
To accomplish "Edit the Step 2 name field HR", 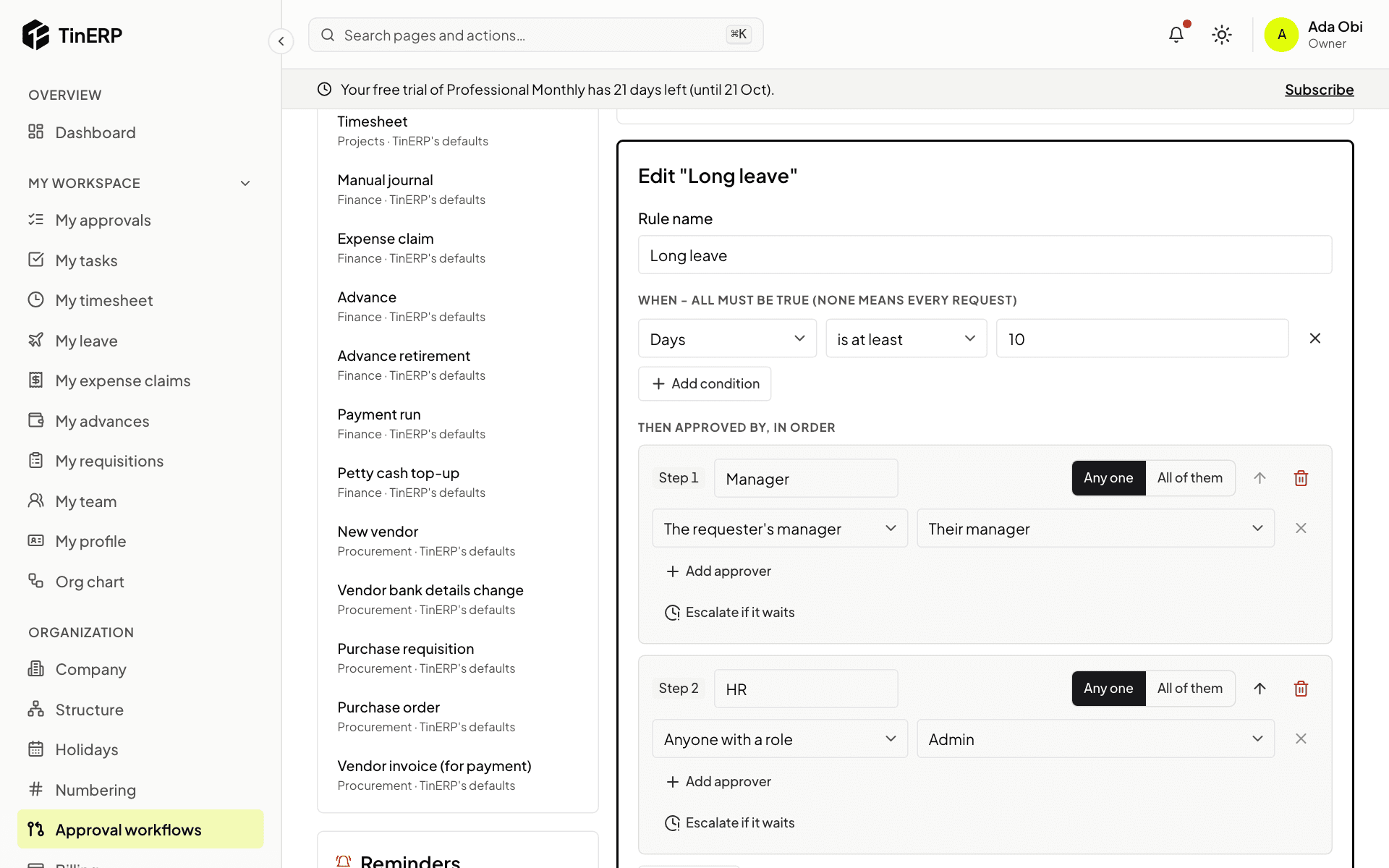I will click(806, 689).
